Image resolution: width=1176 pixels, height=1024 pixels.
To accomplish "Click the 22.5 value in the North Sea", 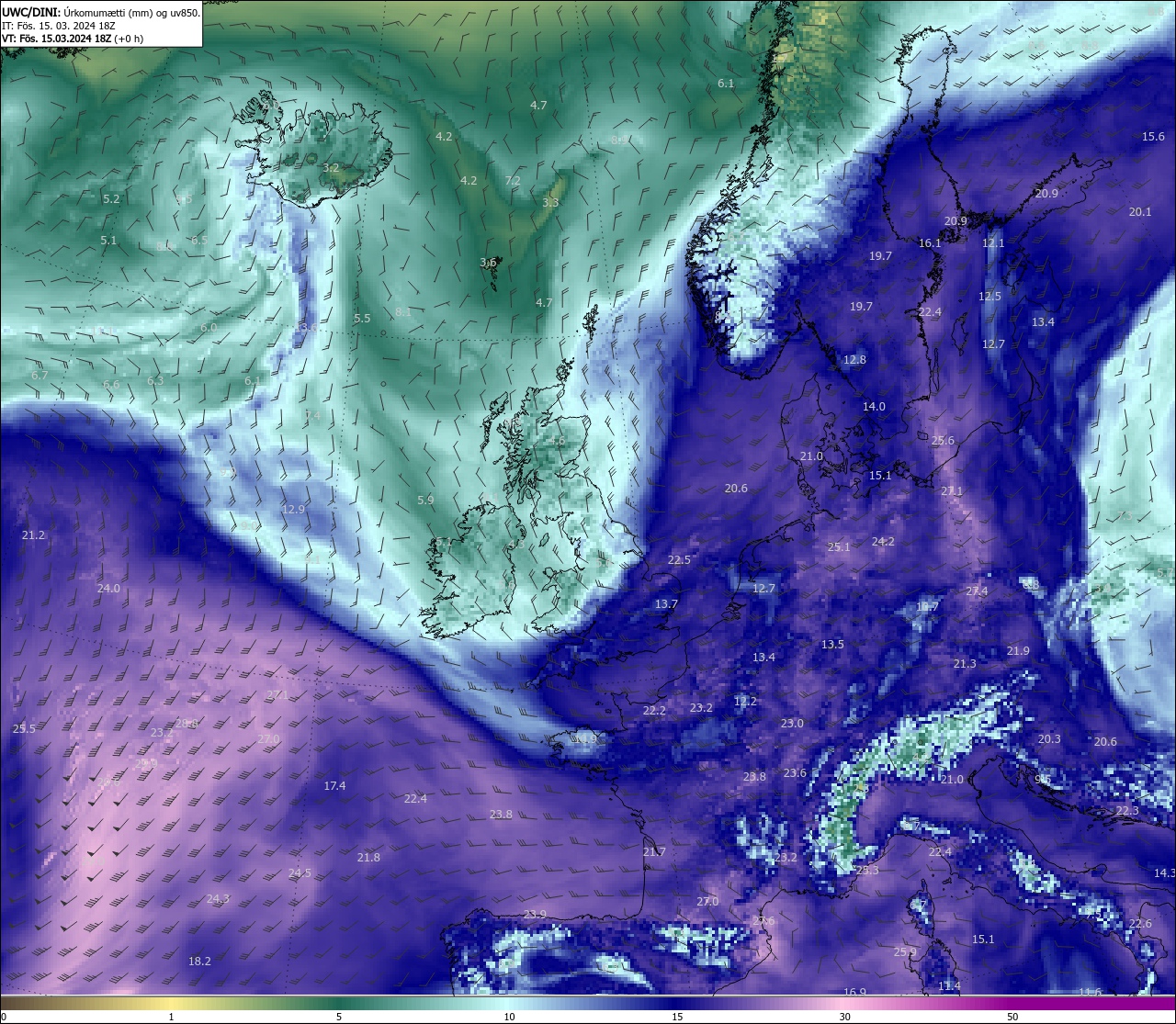I will 679,560.
